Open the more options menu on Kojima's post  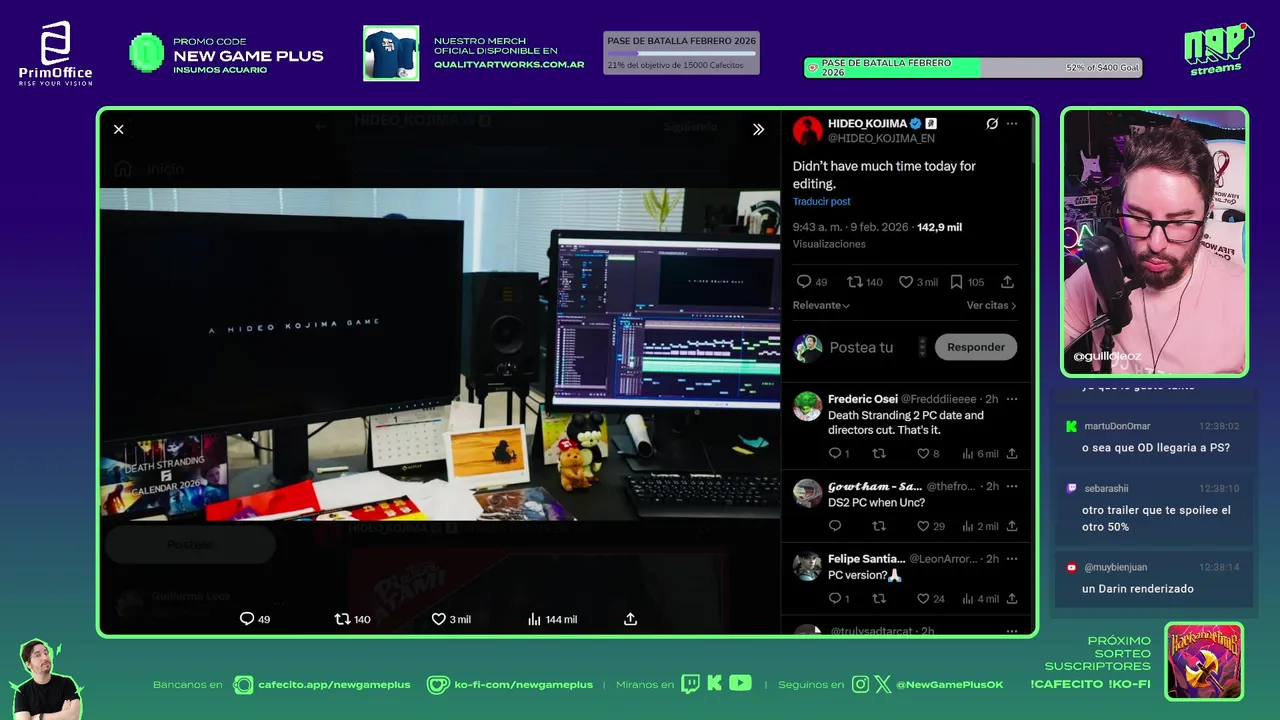click(1012, 124)
